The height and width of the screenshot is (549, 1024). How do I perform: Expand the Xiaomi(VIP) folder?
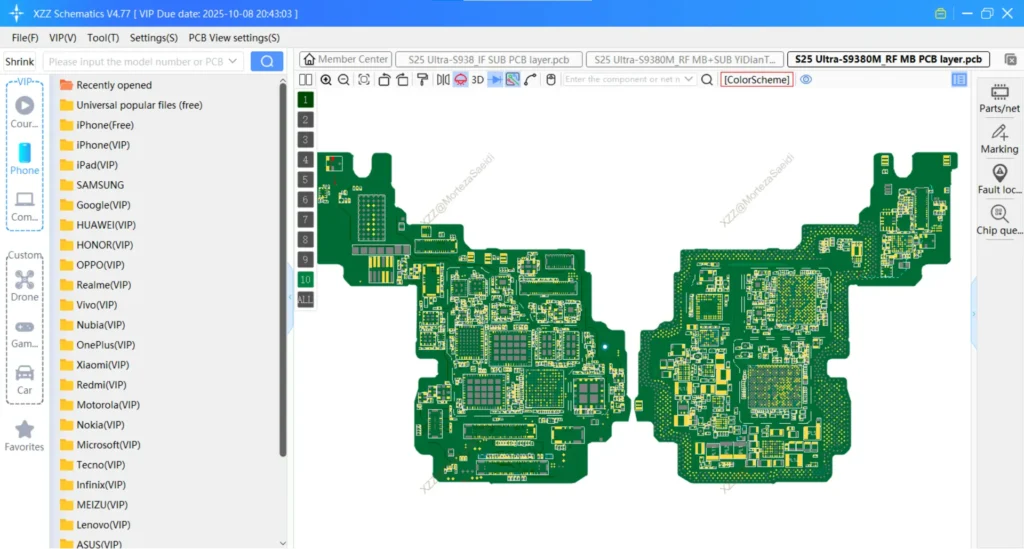94,365
